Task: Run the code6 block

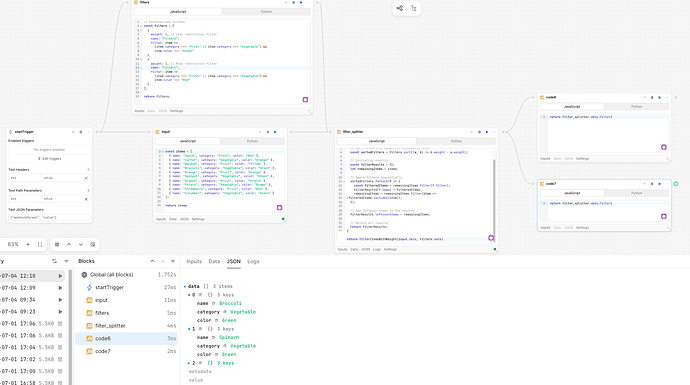Action: (x=660, y=97)
